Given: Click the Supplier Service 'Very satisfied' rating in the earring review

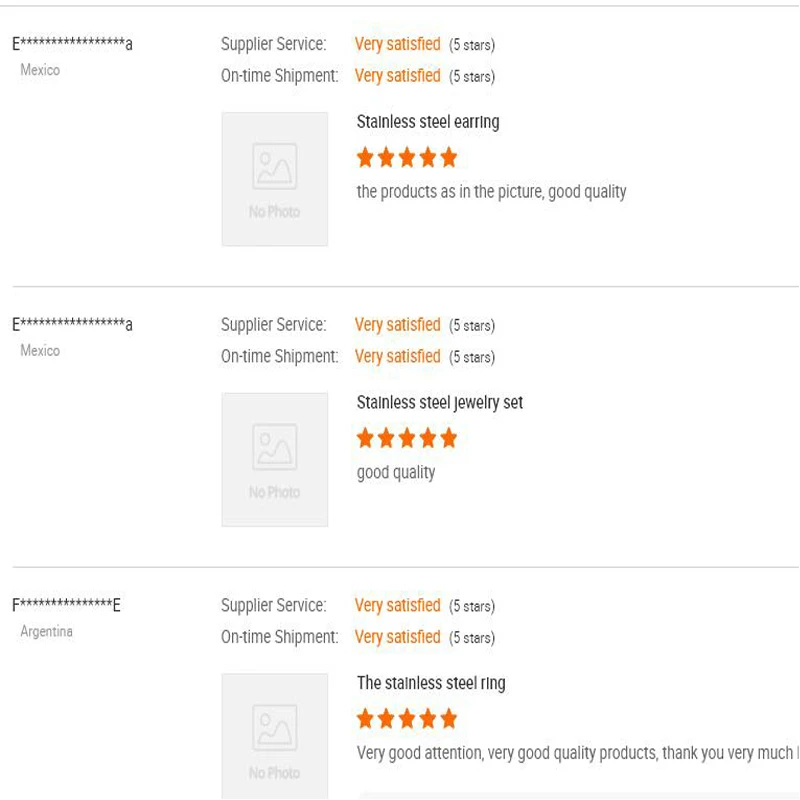Looking at the screenshot, I should (398, 44).
